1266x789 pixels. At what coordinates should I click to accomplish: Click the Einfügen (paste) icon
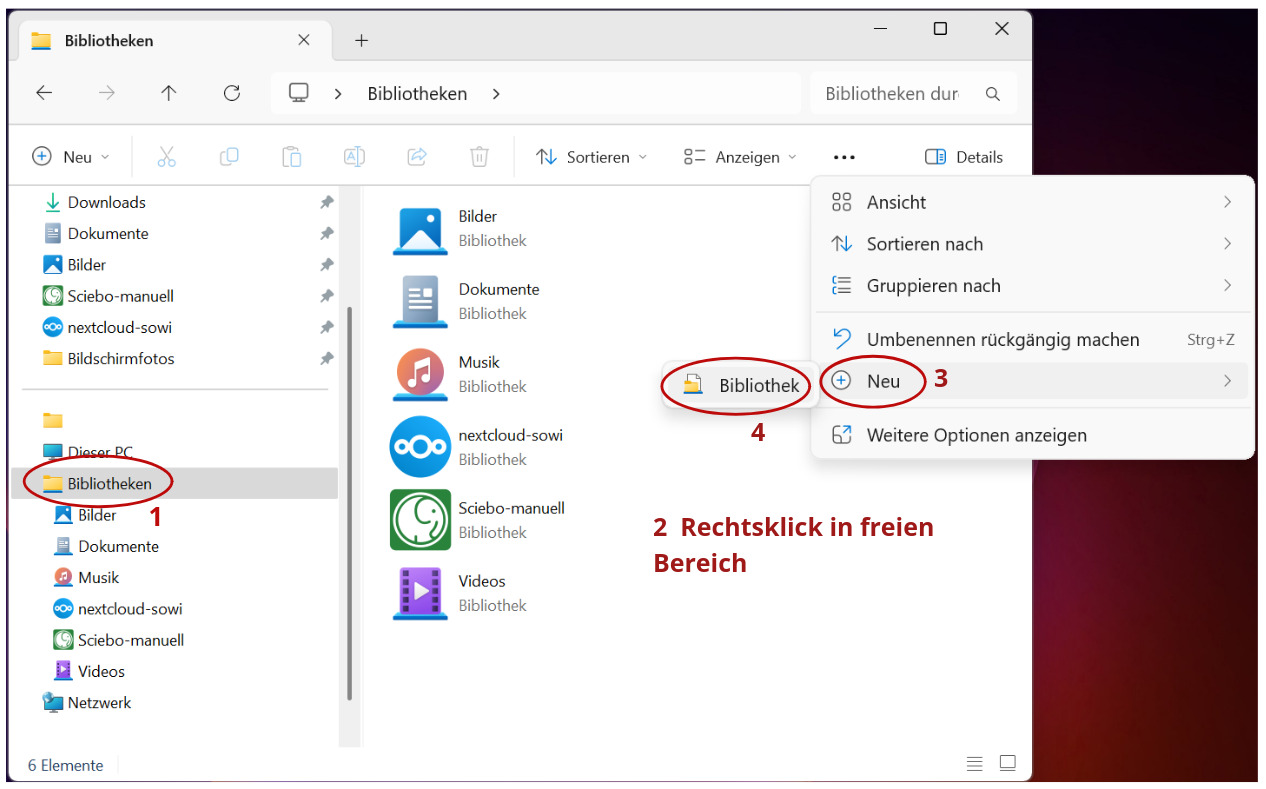291,157
